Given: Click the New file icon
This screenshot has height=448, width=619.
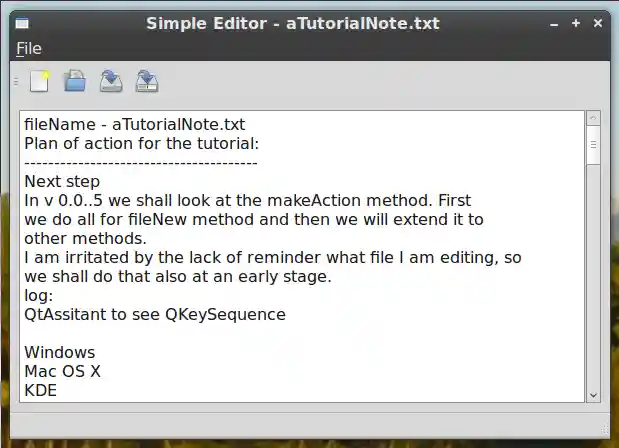Looking at the screenshot, I should pyautogui.click(x=40, y=81).
